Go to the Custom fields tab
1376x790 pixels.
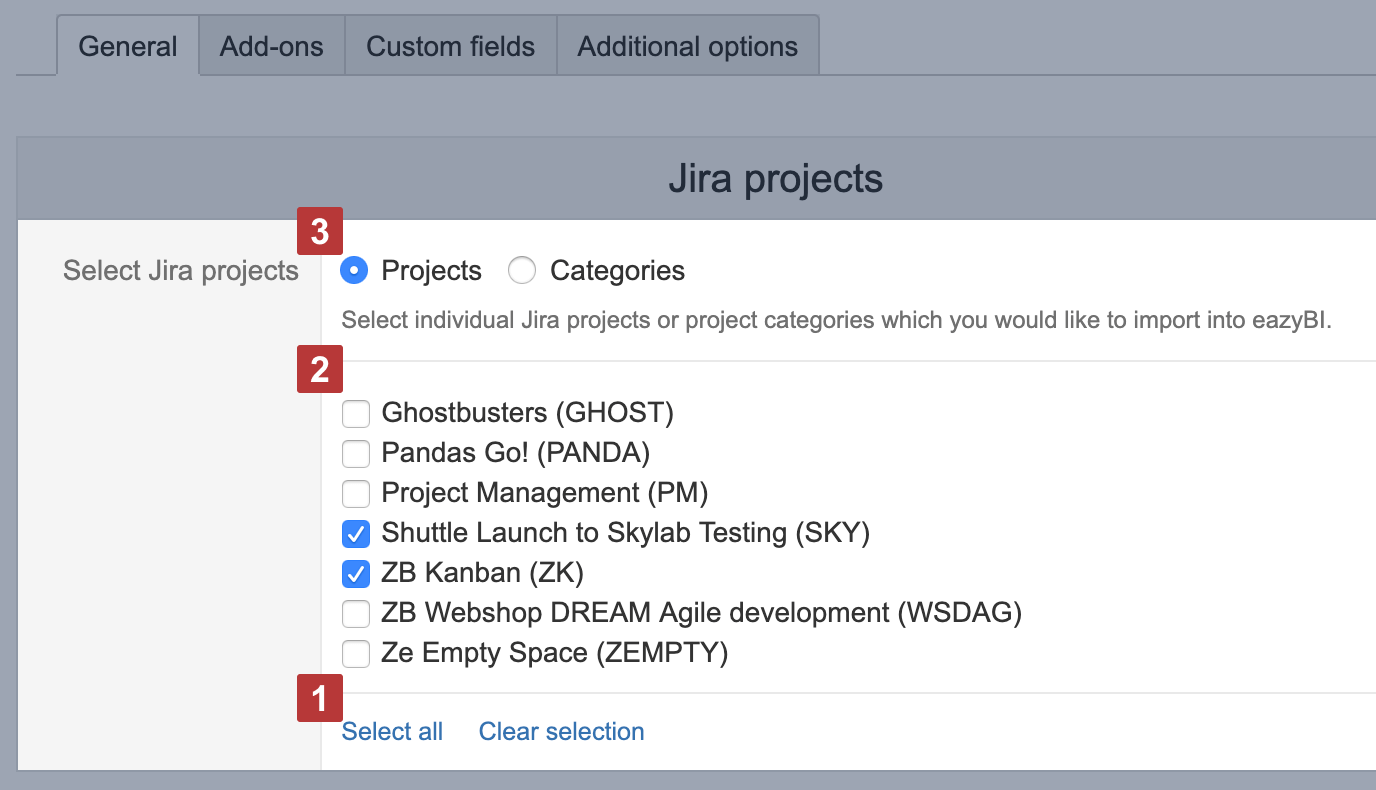coord(450,46)
